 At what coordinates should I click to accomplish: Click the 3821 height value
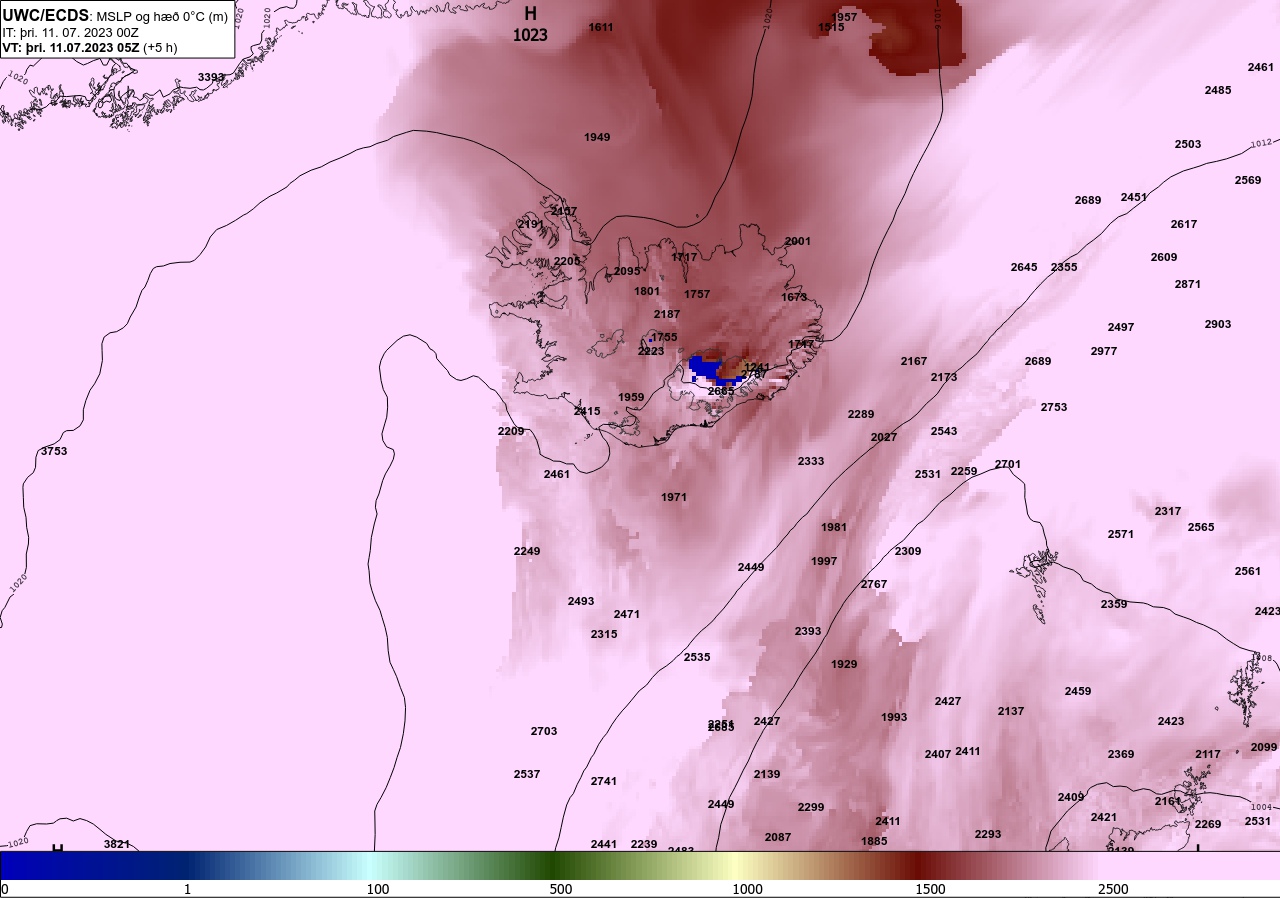[x=117, y=844]
